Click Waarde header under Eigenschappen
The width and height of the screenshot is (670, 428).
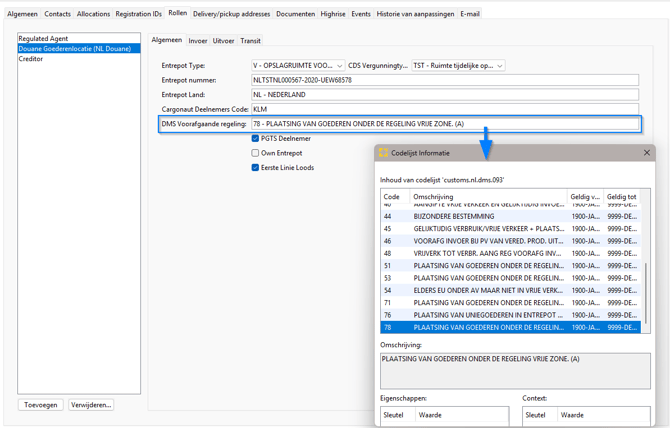coord(462,415)
